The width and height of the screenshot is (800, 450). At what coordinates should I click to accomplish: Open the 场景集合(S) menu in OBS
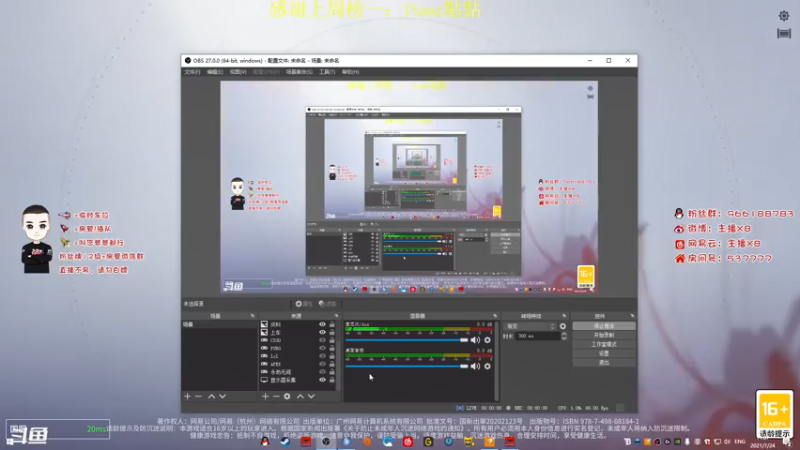pos(299,72)
